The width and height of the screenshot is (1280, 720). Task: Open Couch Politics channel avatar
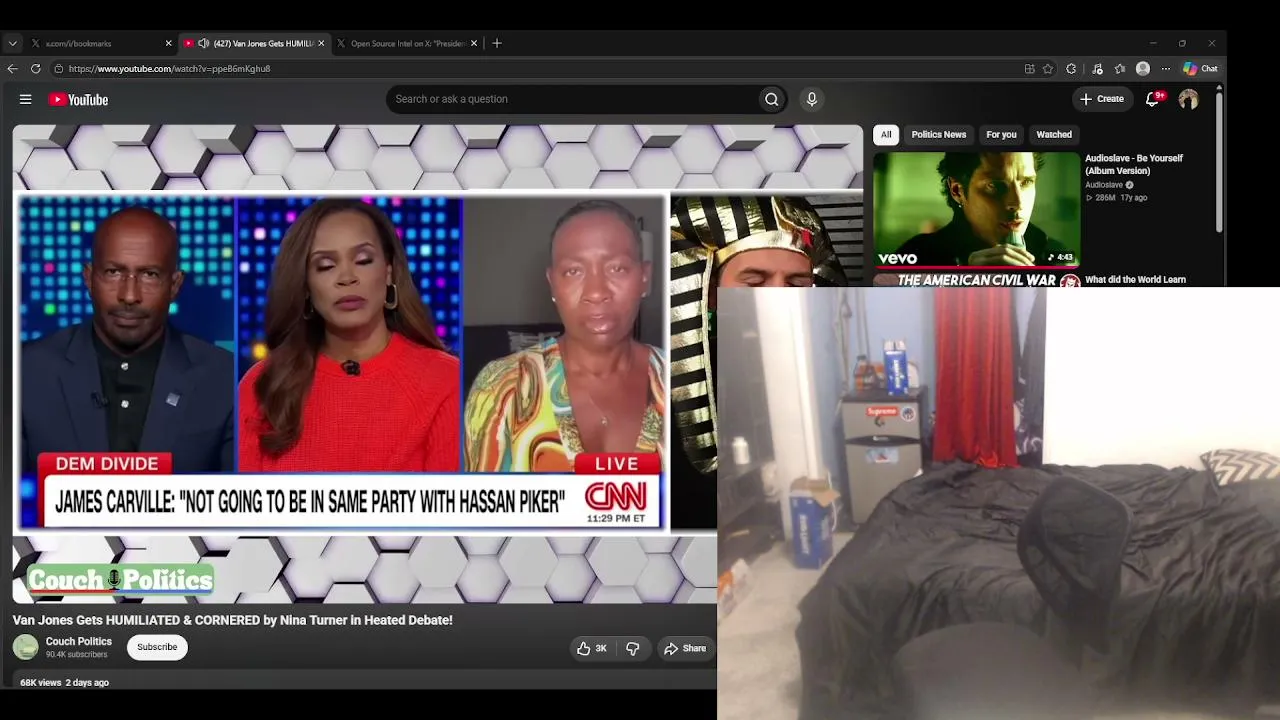[26, 648]
